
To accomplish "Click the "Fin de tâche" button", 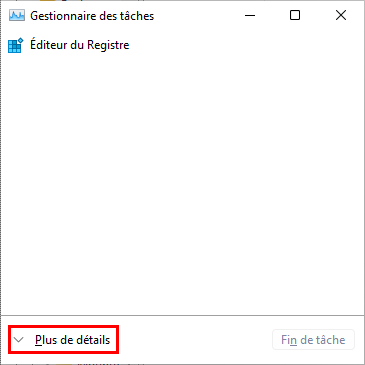I will click(x=313, y=340).
